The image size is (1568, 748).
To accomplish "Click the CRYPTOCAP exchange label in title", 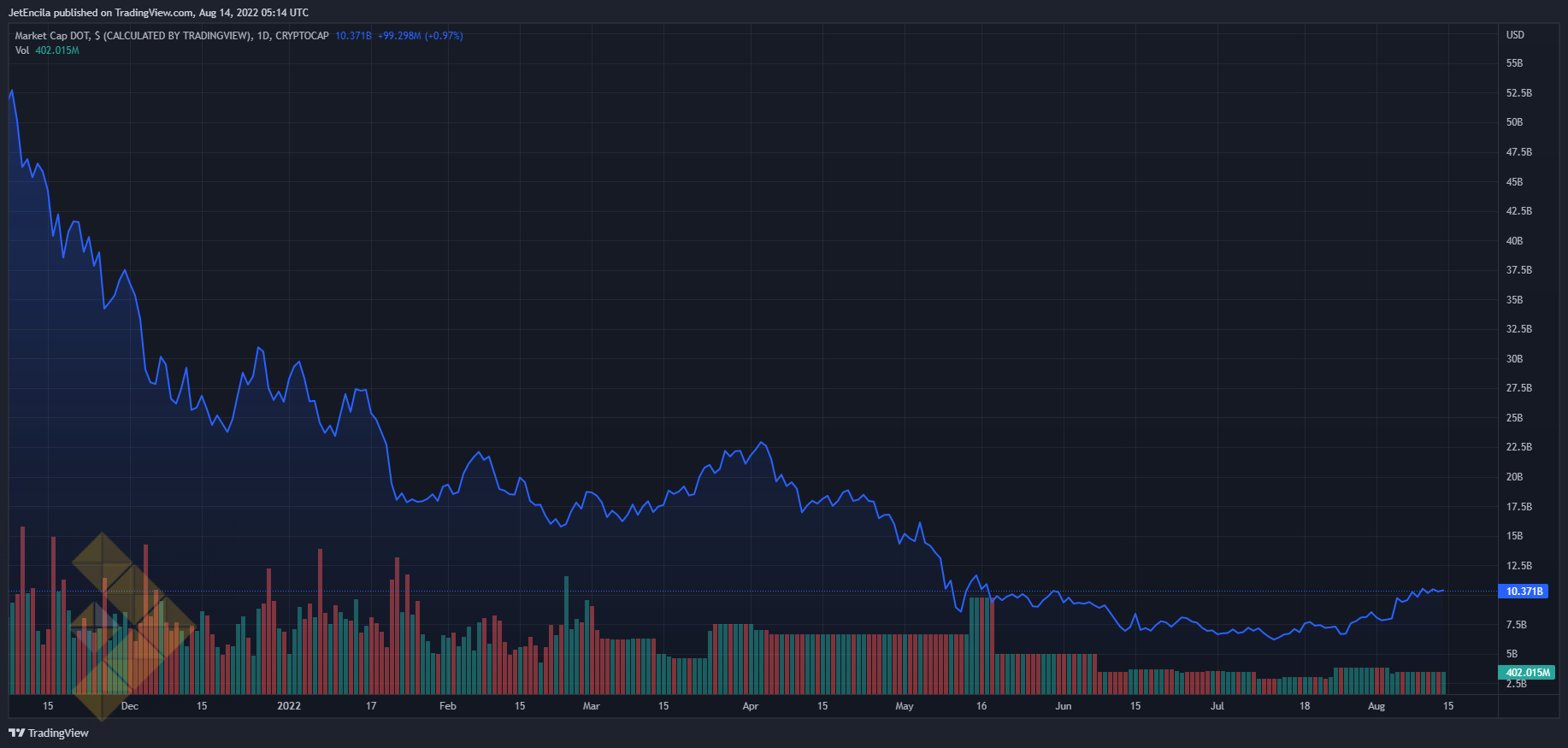I will tap(302, 36).
